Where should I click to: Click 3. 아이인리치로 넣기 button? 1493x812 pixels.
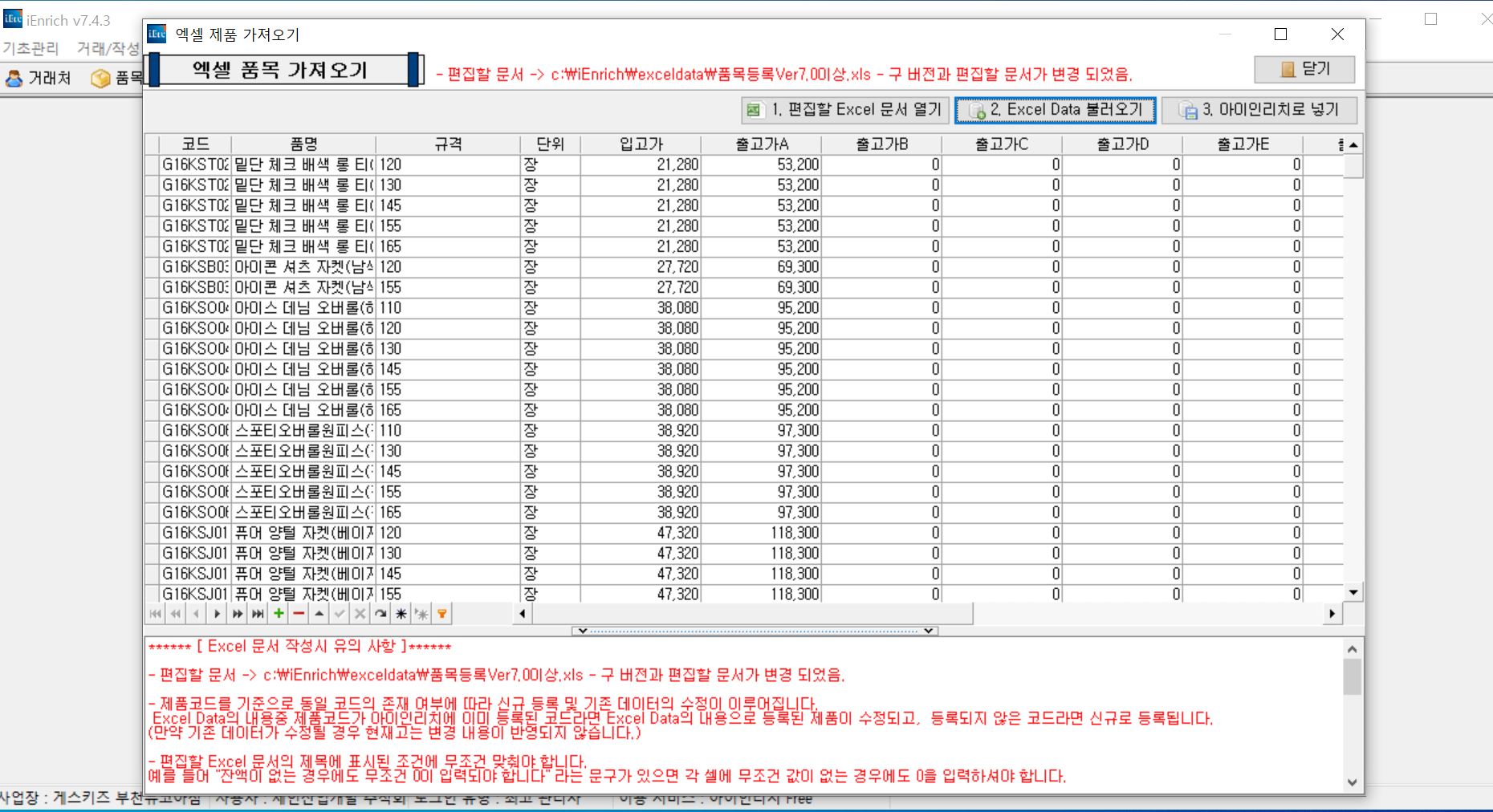pyautogui.click(x=1259, y=110)
